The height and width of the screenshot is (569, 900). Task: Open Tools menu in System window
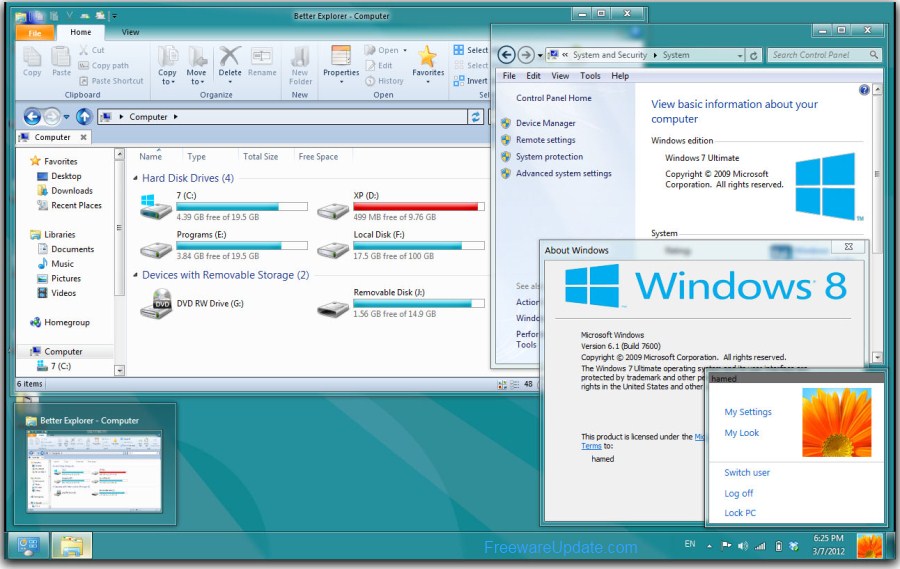tap(590, 75)
